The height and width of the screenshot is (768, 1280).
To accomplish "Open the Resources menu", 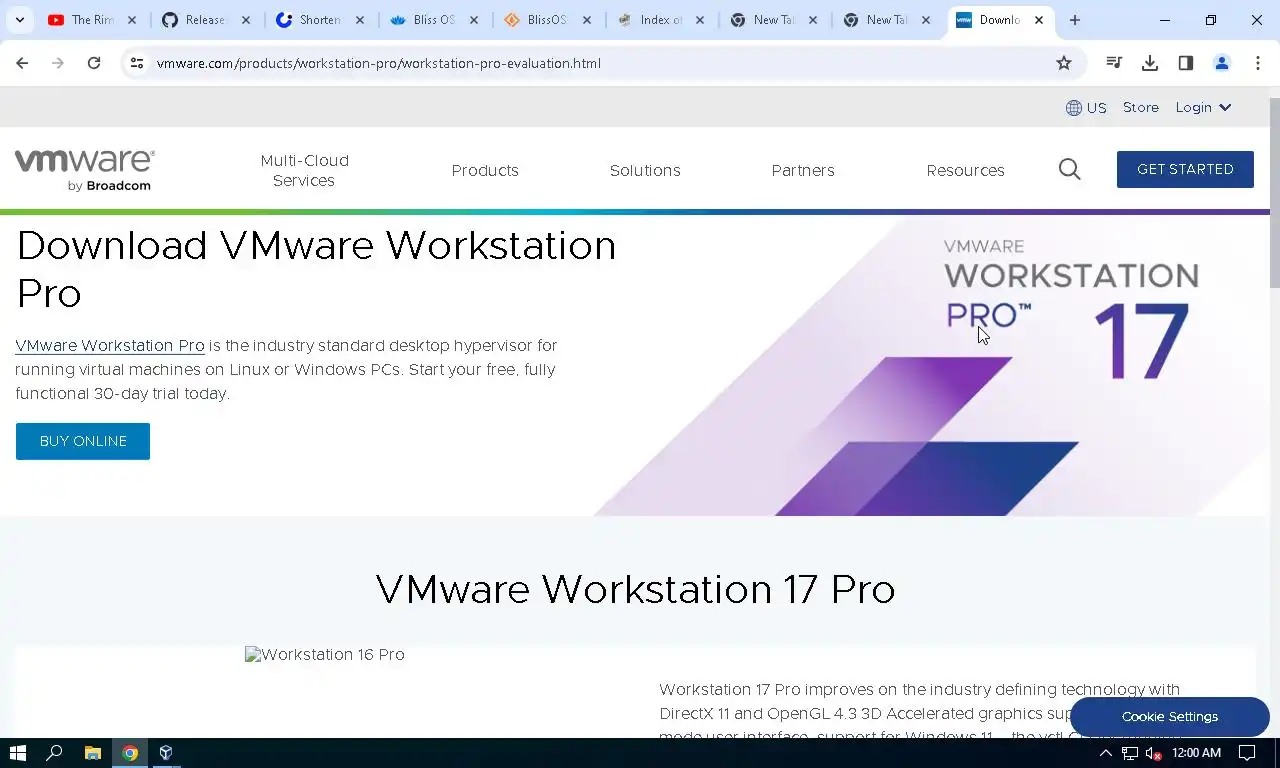I will (x=965, y=170).
